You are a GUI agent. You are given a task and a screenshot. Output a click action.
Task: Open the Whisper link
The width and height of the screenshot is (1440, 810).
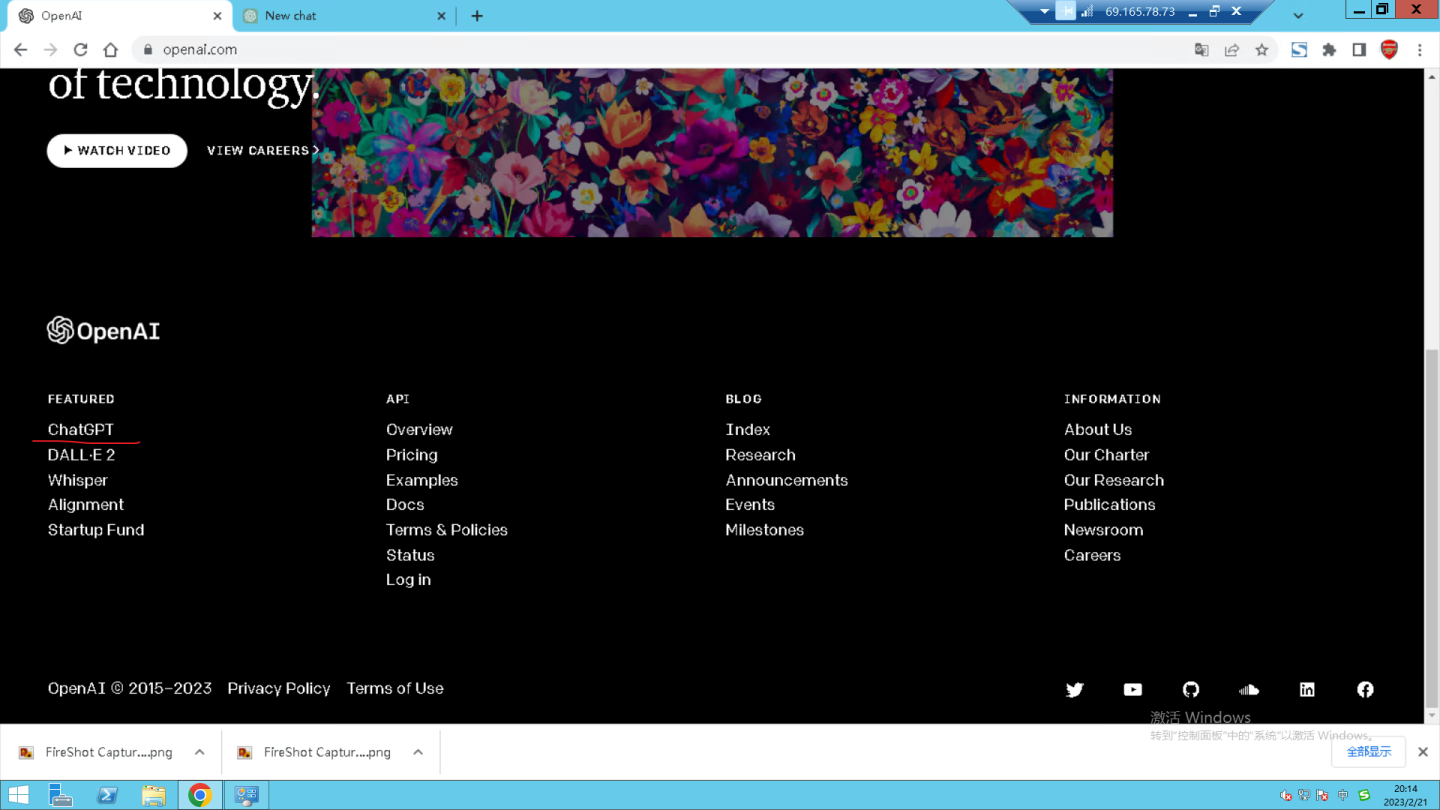tap(77, 480)
